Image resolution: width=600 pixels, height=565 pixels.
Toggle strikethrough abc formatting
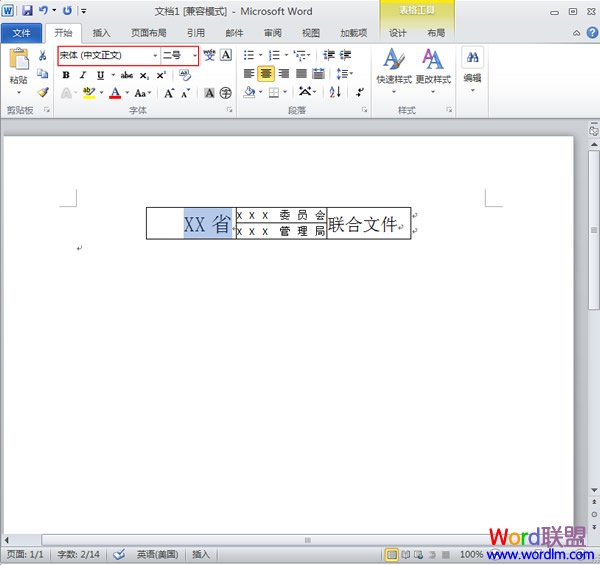[127, 75]
